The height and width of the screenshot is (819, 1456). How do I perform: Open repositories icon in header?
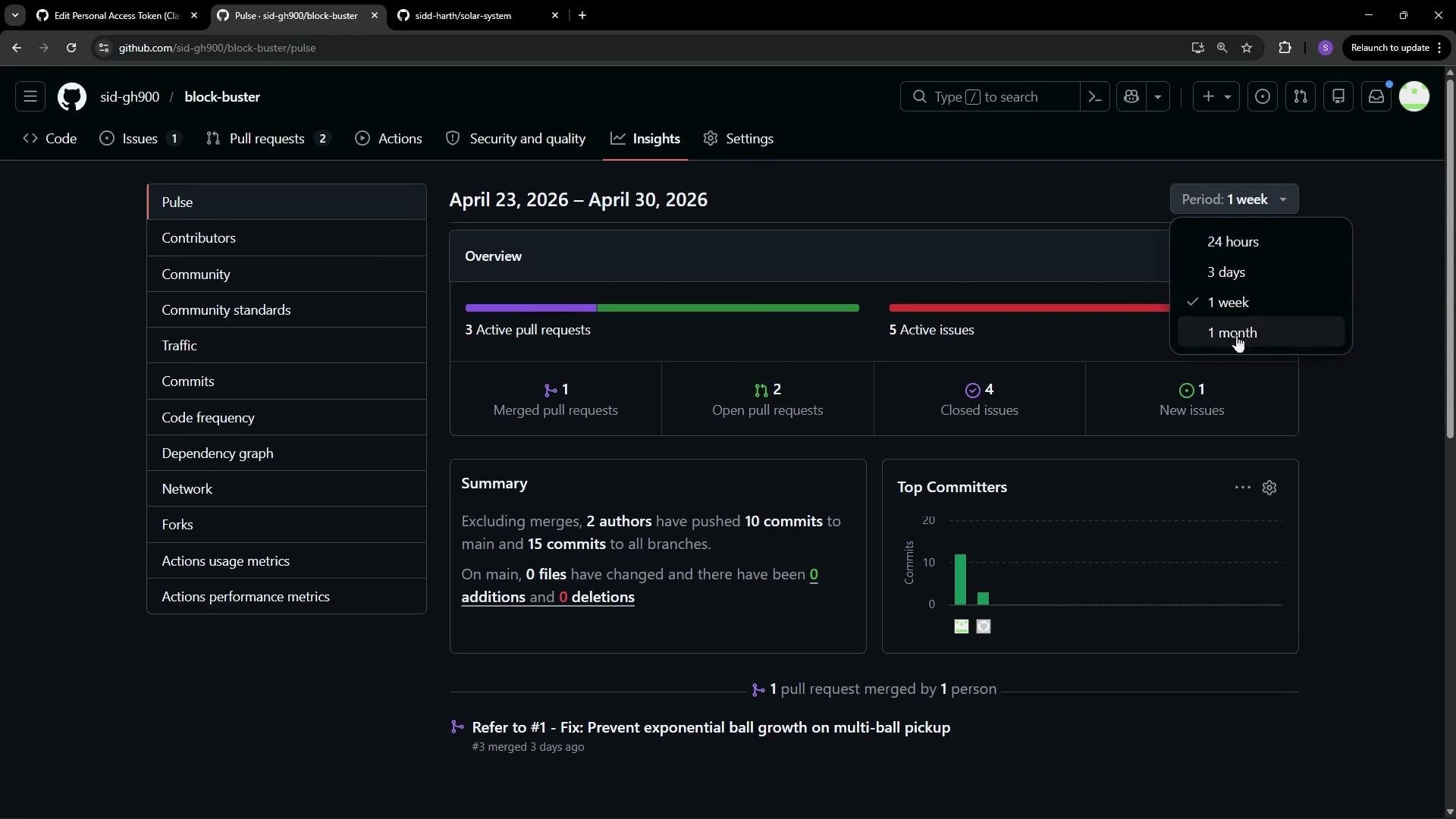click(1338, 97)
